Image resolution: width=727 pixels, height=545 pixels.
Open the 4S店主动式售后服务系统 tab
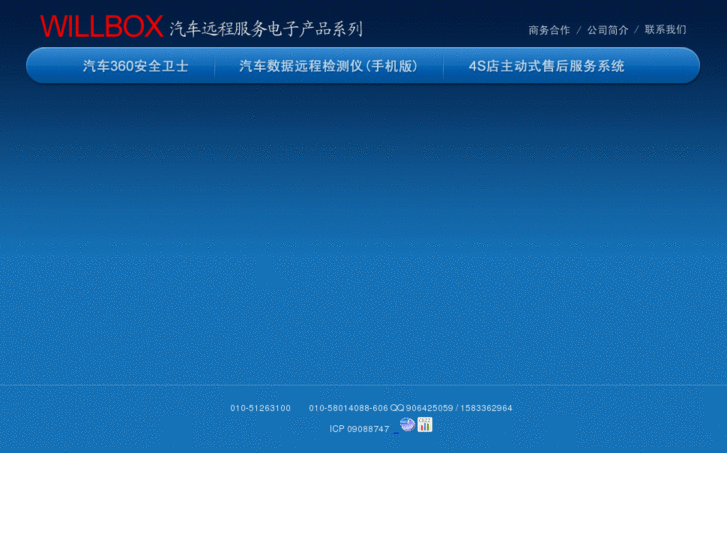click(x=547, y=66)
